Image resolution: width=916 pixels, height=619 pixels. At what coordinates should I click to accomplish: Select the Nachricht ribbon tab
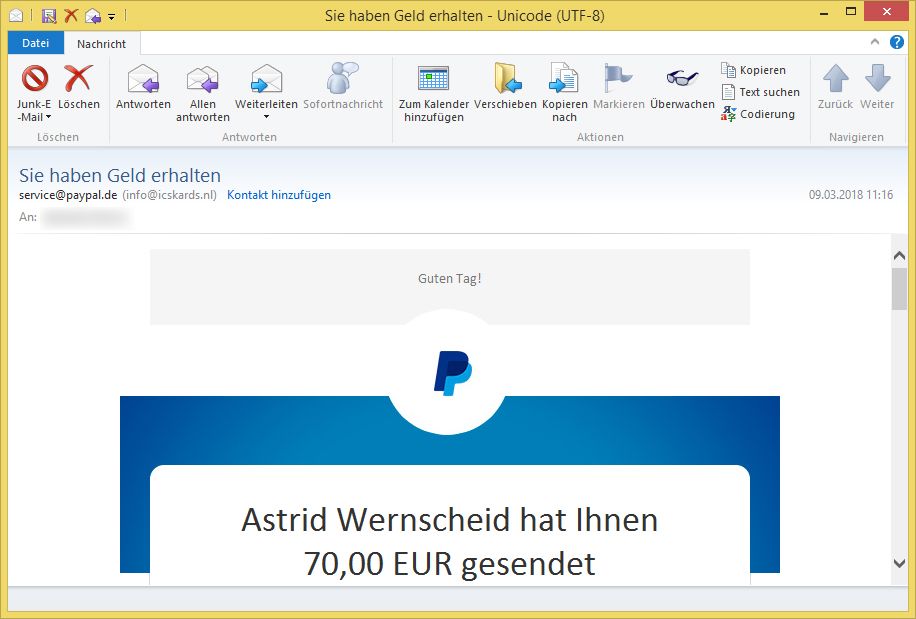[102, 44]
